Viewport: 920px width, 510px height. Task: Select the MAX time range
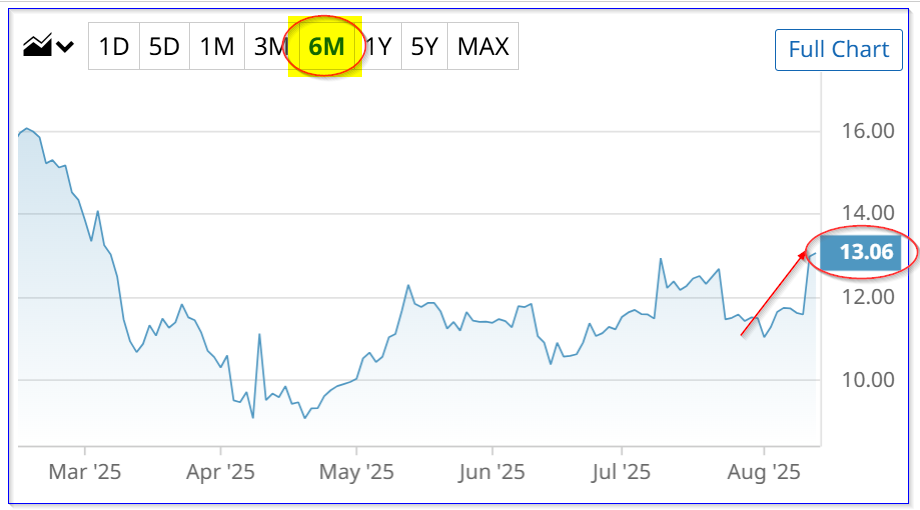tap(483, 46)
